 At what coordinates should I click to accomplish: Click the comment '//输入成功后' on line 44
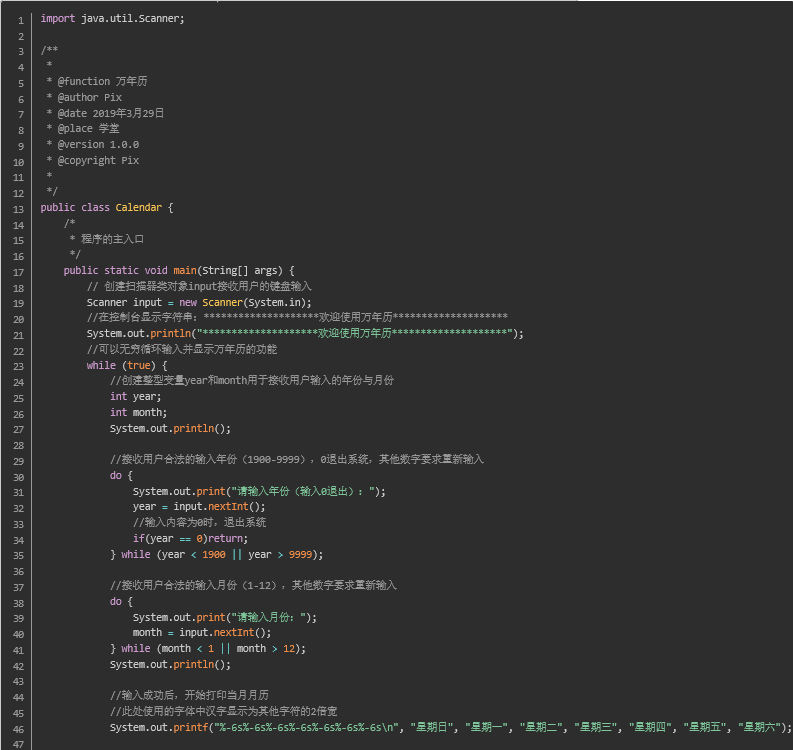click(x=189, y=695)
